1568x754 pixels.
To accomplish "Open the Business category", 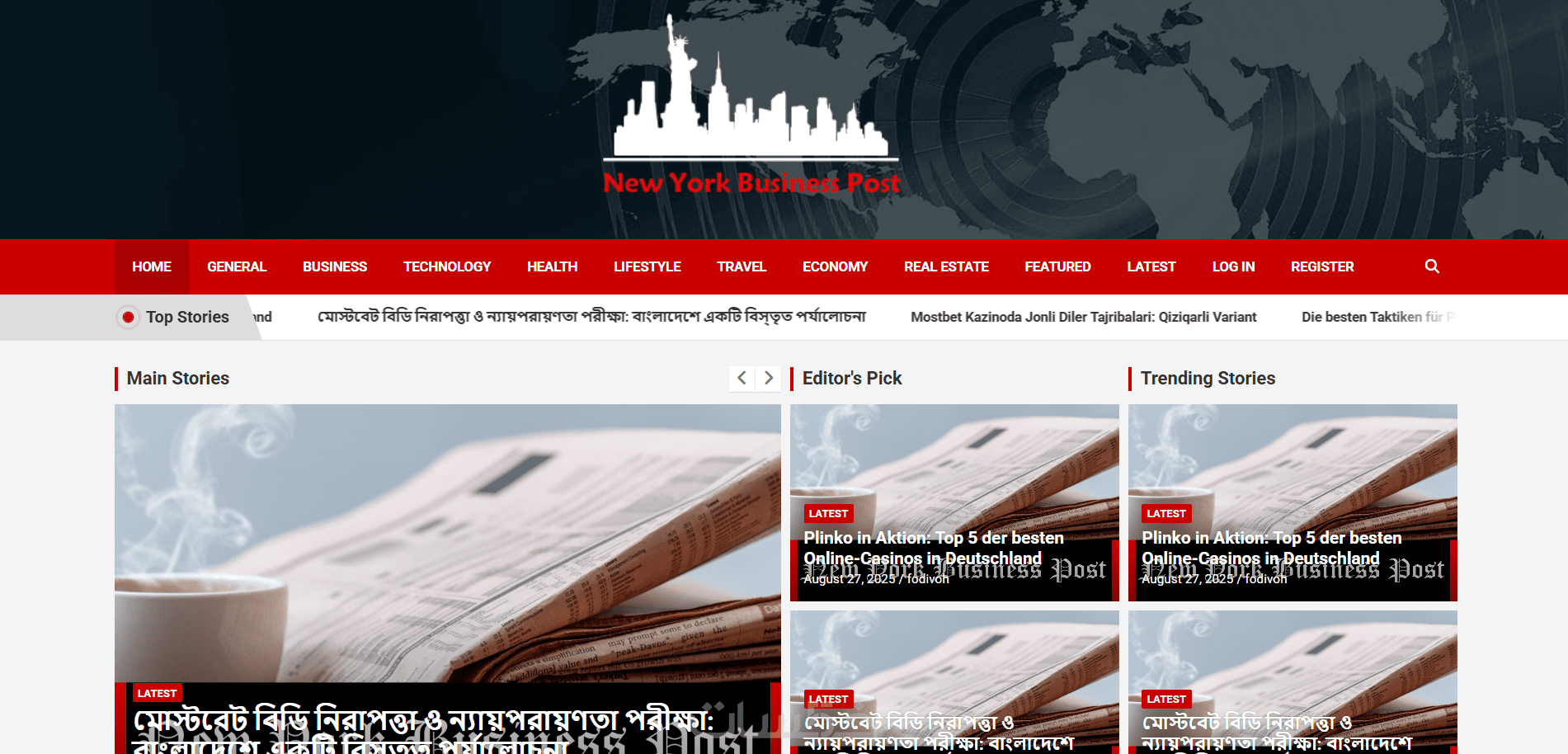I will (335, 266).
